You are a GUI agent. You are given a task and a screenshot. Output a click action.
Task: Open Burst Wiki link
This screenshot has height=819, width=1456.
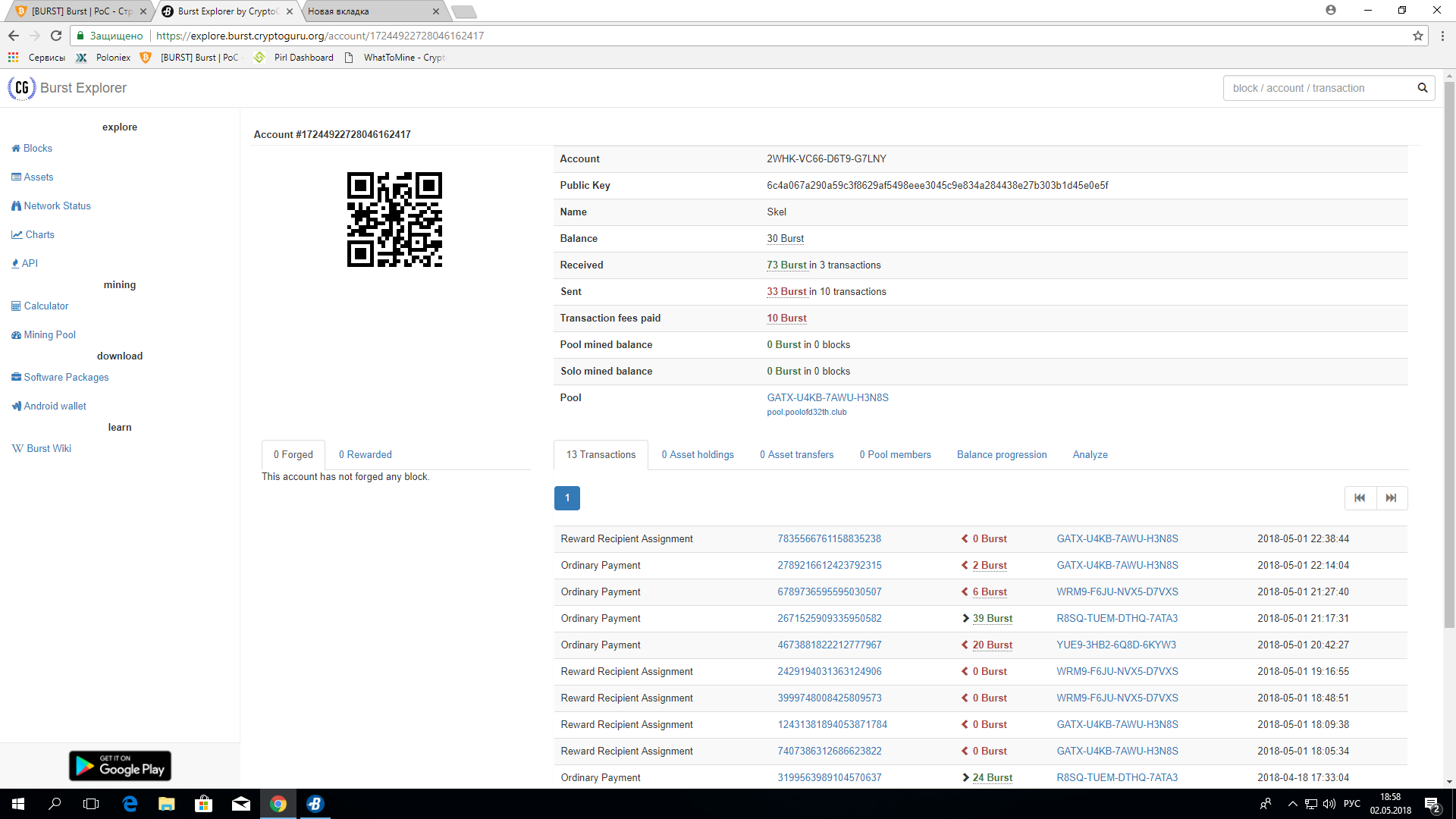point(42,448)
